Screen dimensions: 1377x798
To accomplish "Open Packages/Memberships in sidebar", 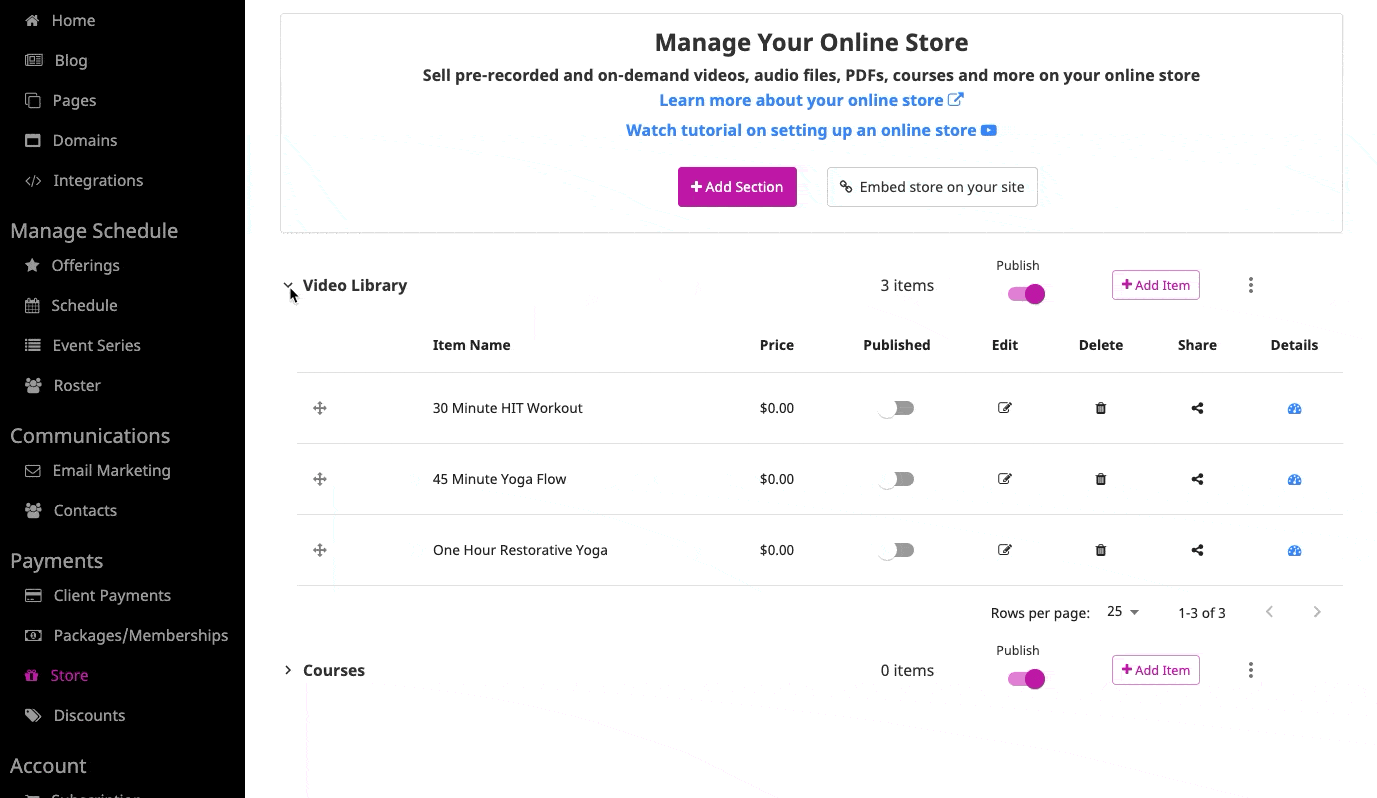I will pos(141,635).
